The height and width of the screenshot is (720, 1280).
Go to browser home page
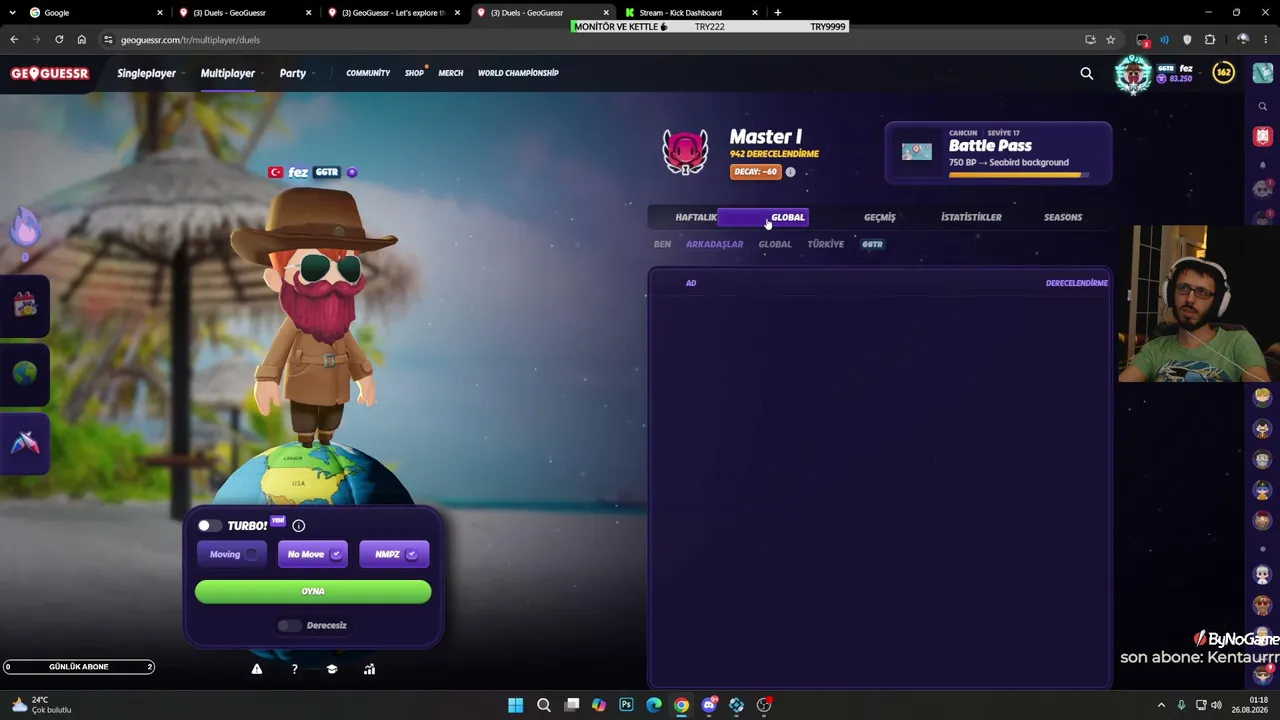[82, 40]
